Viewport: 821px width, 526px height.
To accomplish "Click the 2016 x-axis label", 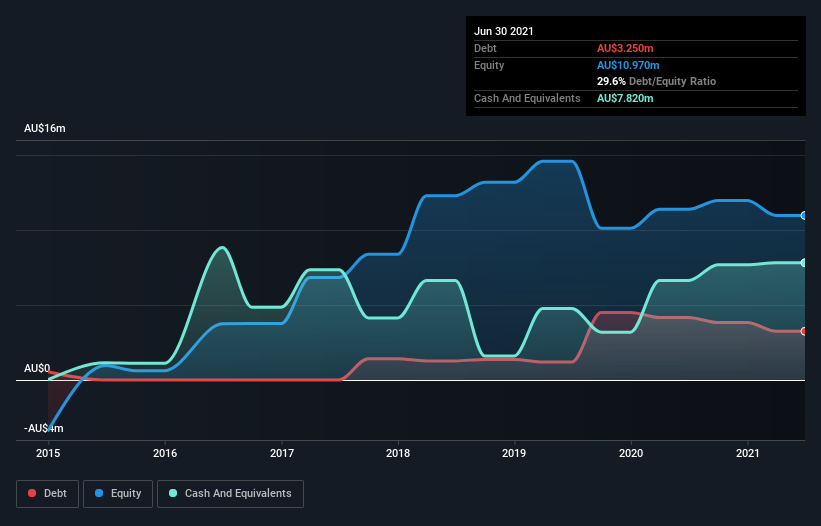I will (x=165, y=453).
